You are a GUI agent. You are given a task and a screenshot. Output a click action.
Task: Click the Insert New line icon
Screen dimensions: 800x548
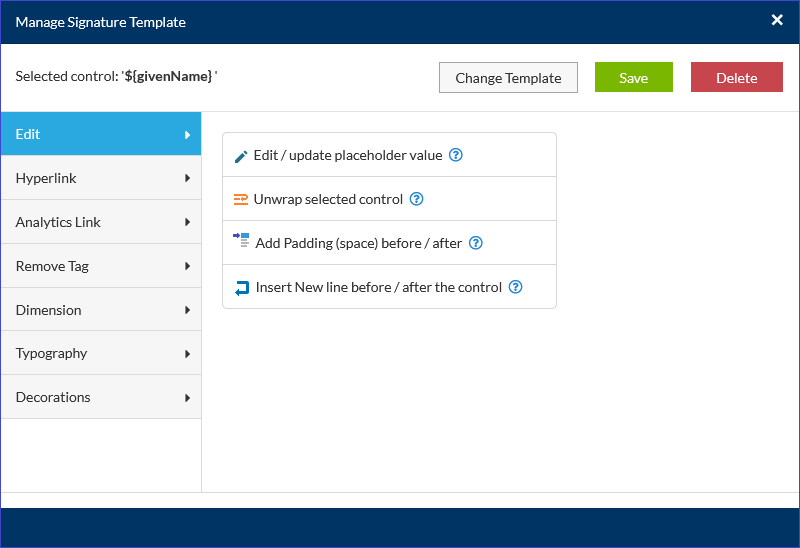(x=241, y=288)
